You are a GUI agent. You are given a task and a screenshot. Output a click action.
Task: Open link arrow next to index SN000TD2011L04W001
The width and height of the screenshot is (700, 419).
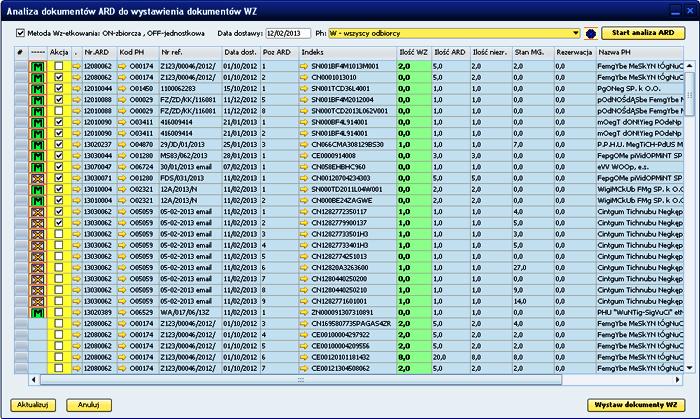pos(304,190)
